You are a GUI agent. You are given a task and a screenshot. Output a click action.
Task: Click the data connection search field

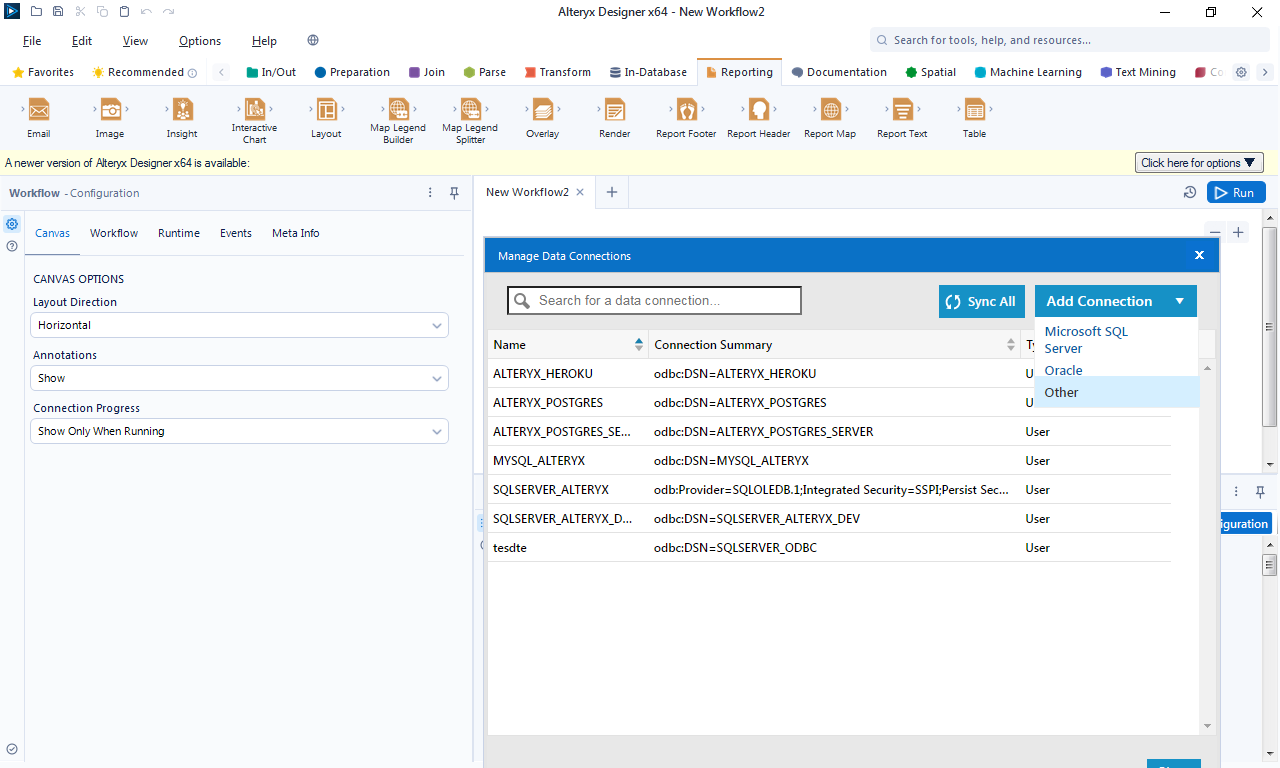tap(653, 300)
